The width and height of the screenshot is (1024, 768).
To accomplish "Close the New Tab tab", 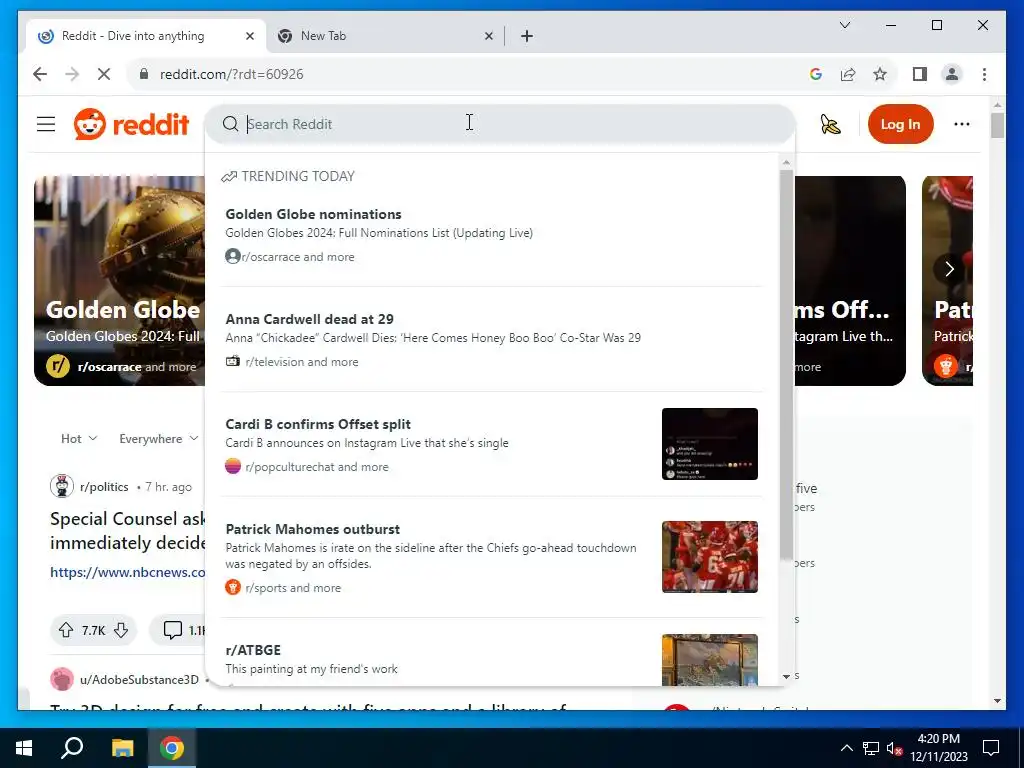I will (x=488, y=36).
